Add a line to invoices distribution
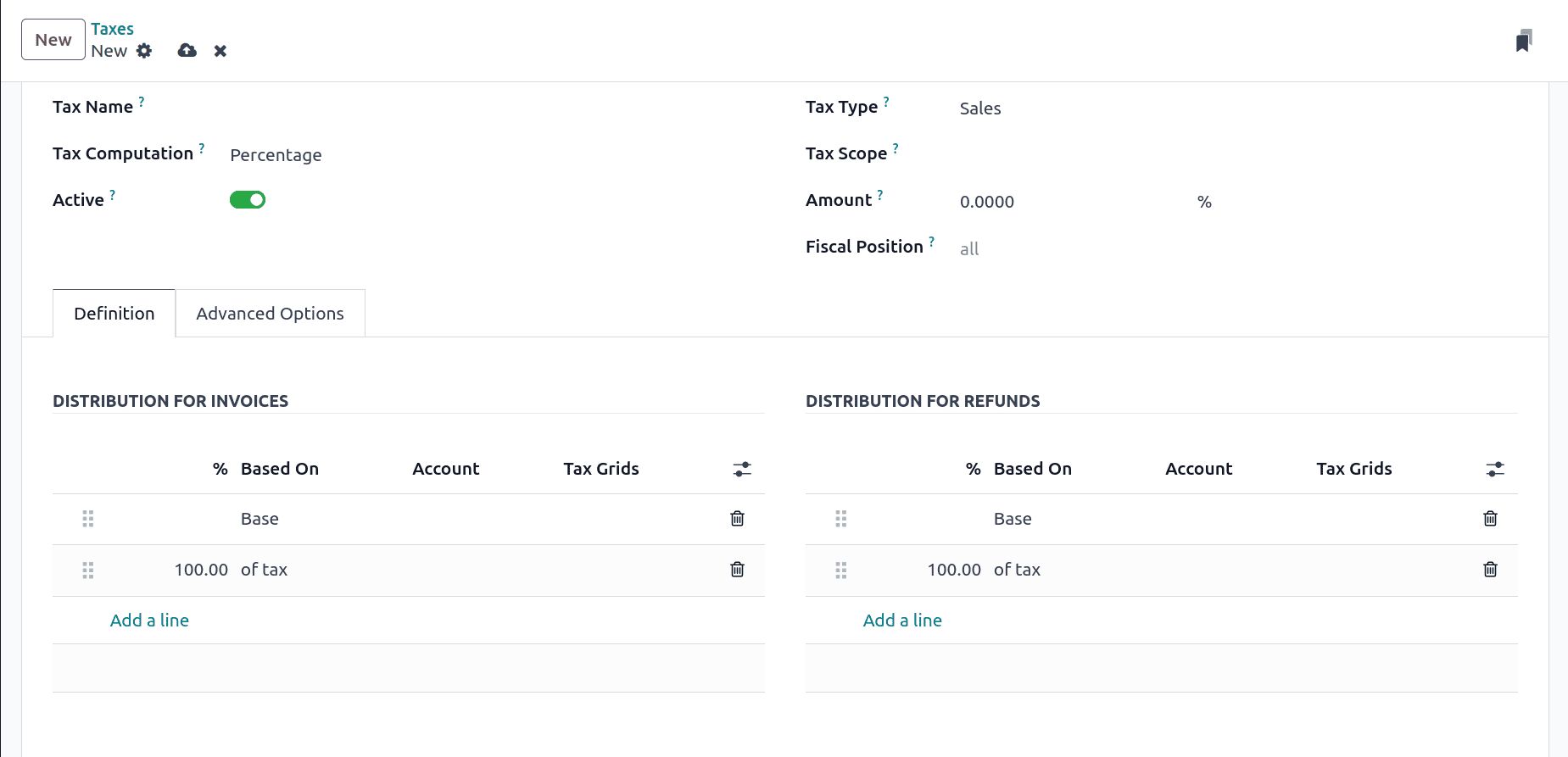 (149, 621)
